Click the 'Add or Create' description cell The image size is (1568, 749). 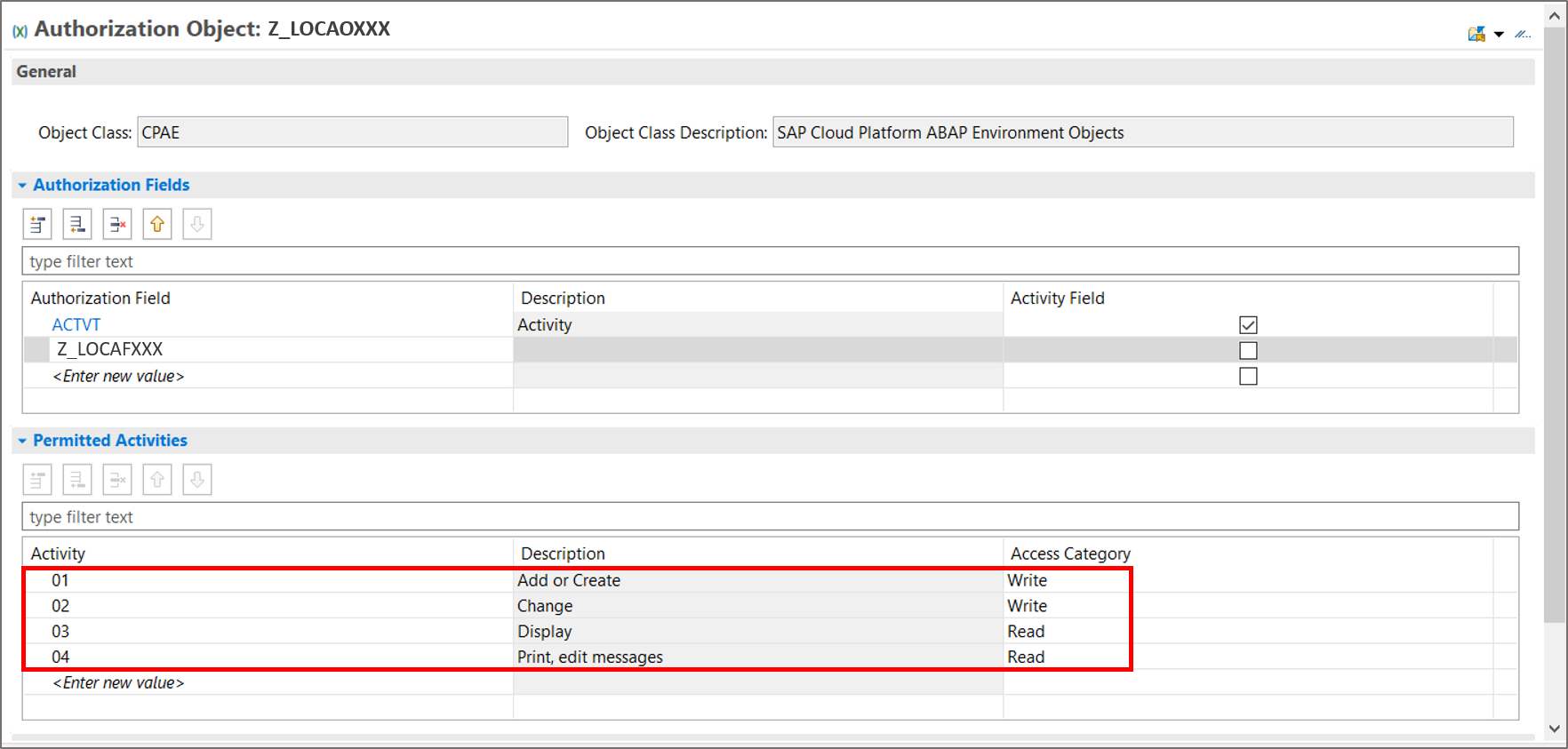pyautogui.click(x=758, y=580)
